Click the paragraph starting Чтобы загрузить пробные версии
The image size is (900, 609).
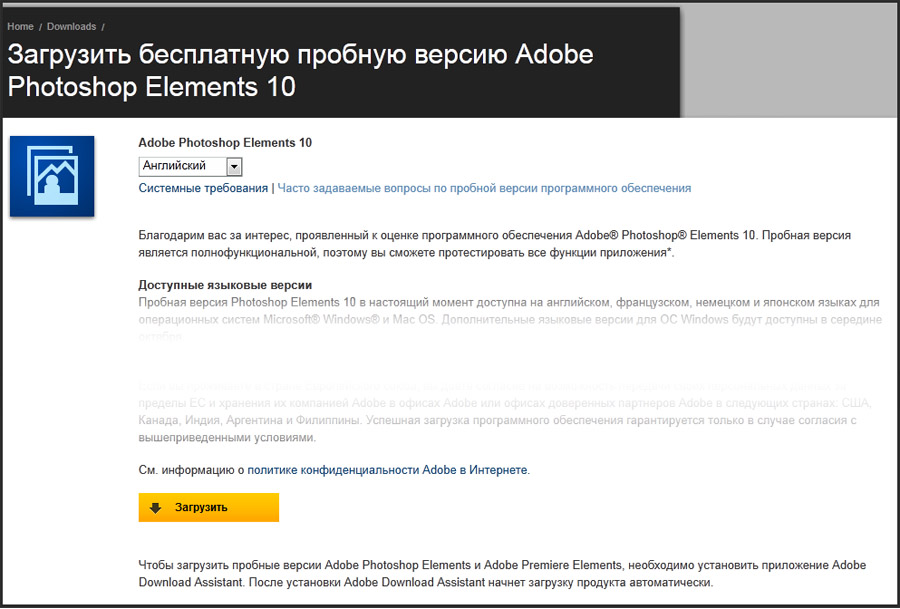pyautogui.click(x=502, y=574)
